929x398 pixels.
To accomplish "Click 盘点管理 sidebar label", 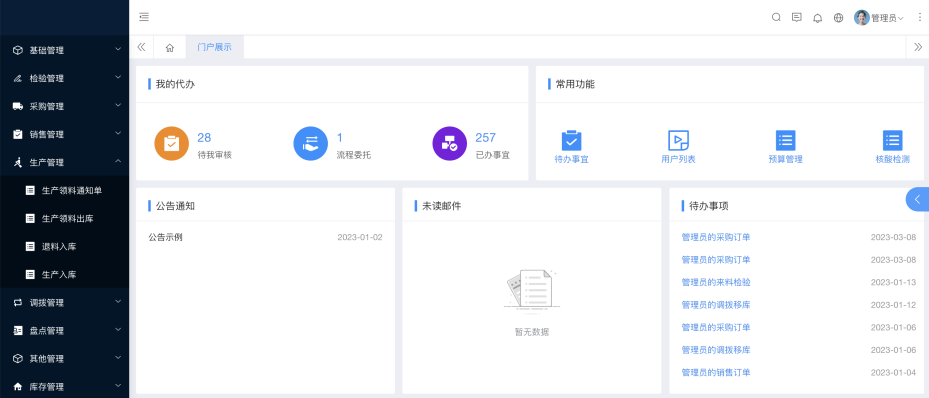I will pyautogui.click(x=47, y=330).
